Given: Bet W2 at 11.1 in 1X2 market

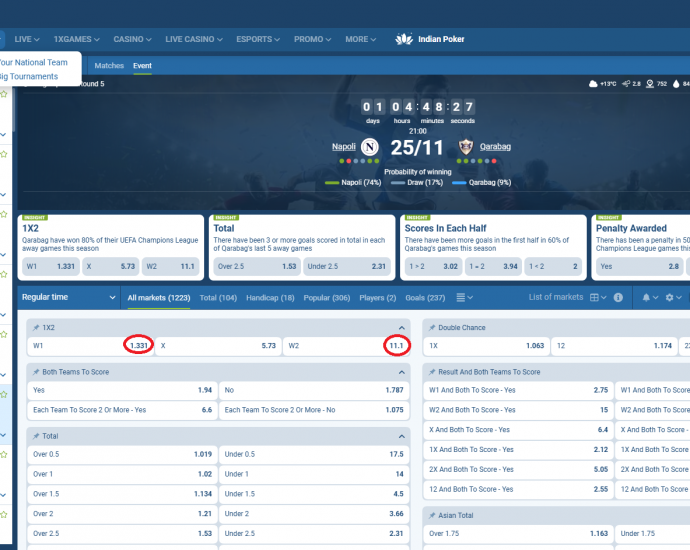Looking at the screenshot, I should pyautogui.click(x=346, y=346).
